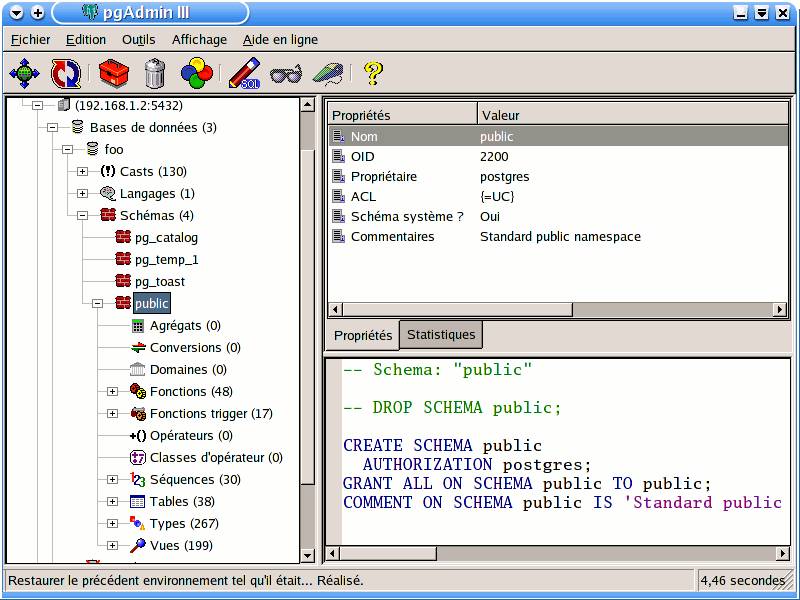The height and width of the screenshot is (600, 800).
Task: Select the ACL property row
Action: pos(558,196)
